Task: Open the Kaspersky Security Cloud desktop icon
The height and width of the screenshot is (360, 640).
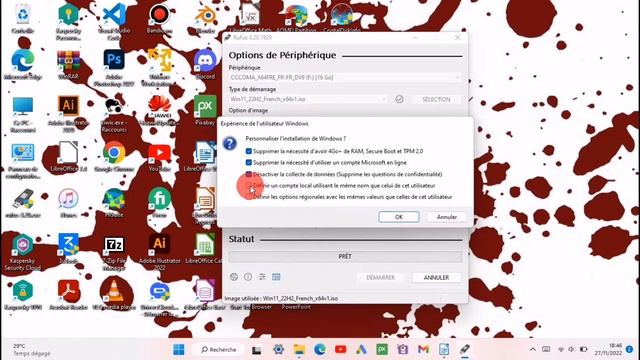Action: pos(23,252)
